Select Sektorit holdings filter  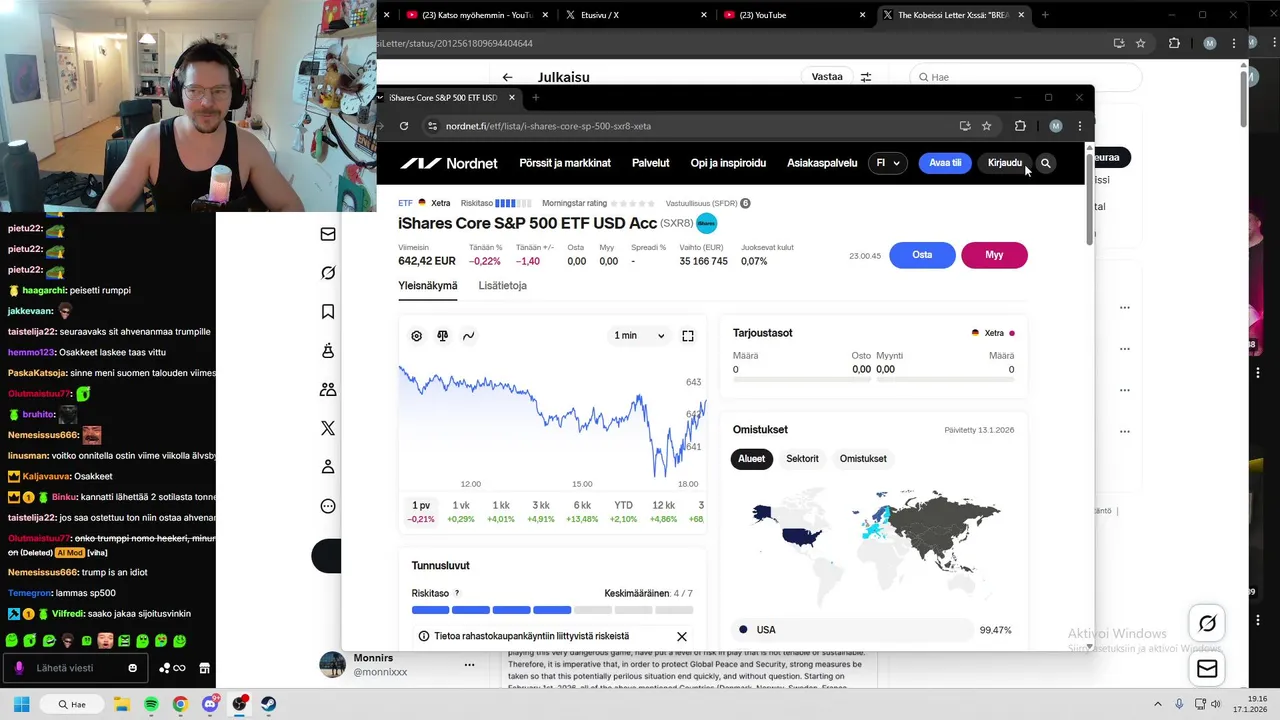pyautogui.click(x=802, y=459)
